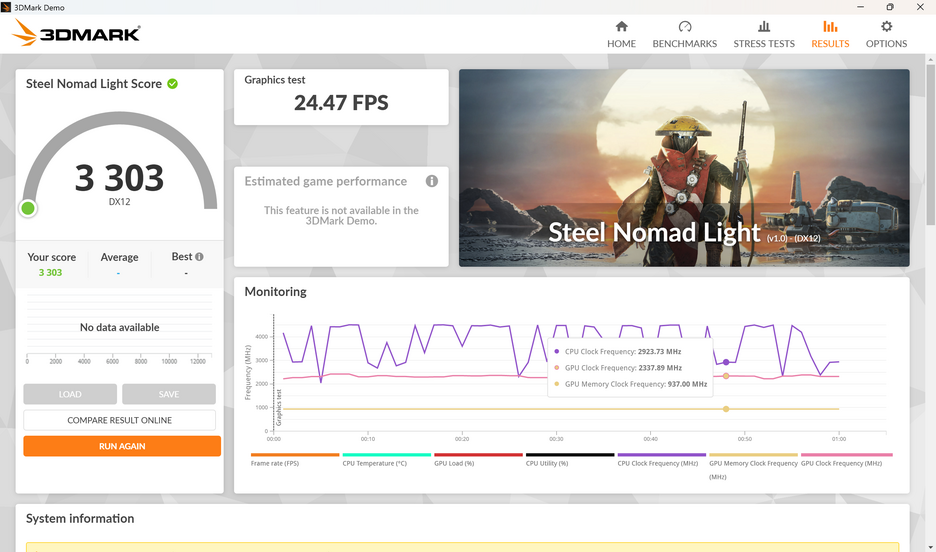Click the Benchmarks gauge icon
Screen dimensions: 936x552
685,26
